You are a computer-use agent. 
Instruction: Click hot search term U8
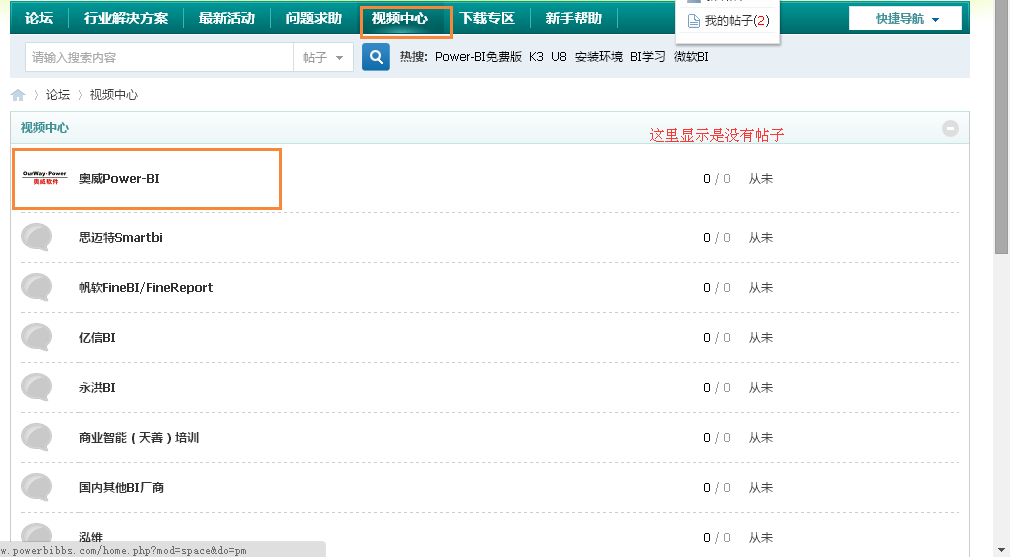tap(559, 57)
